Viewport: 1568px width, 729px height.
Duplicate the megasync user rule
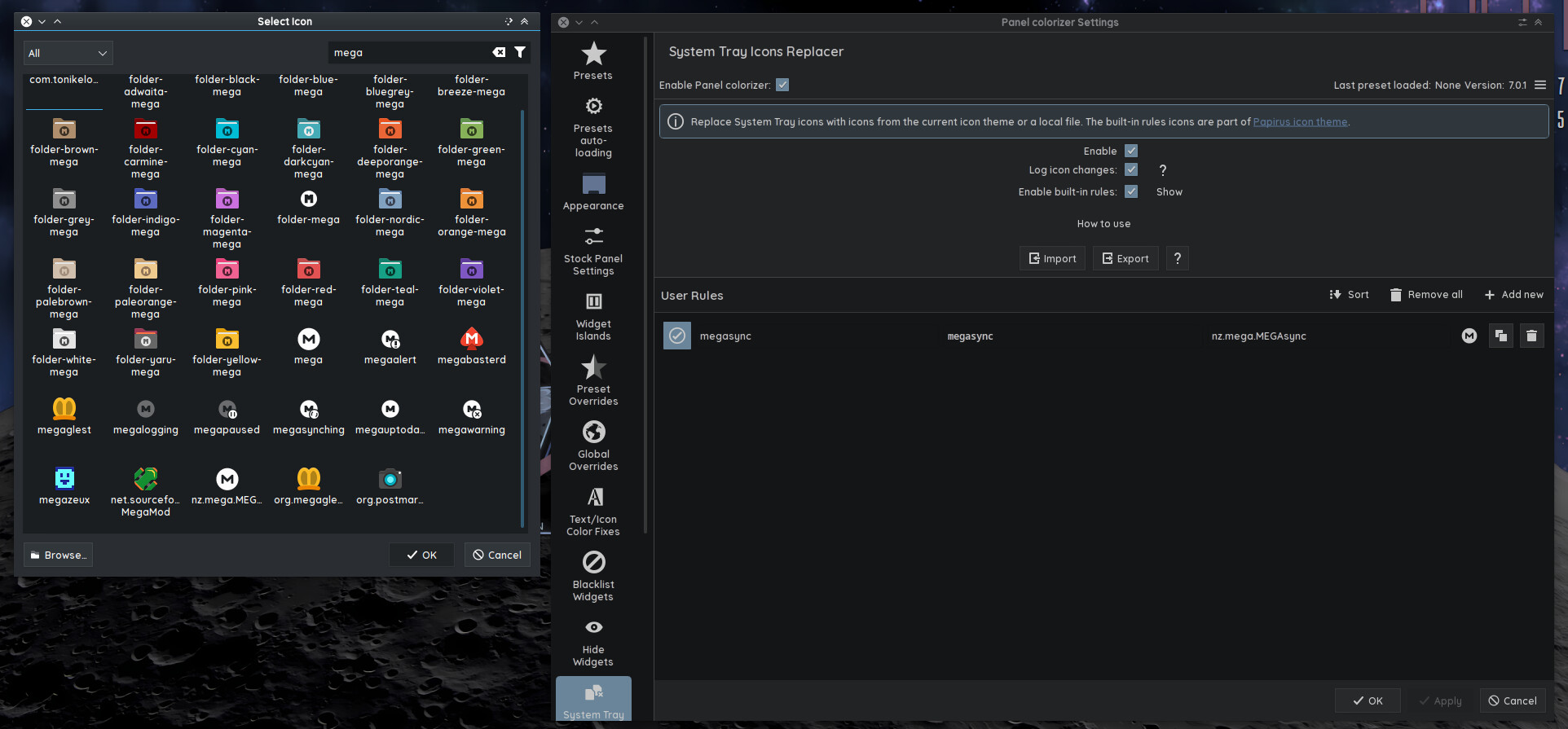click(x=1500, y=336)
